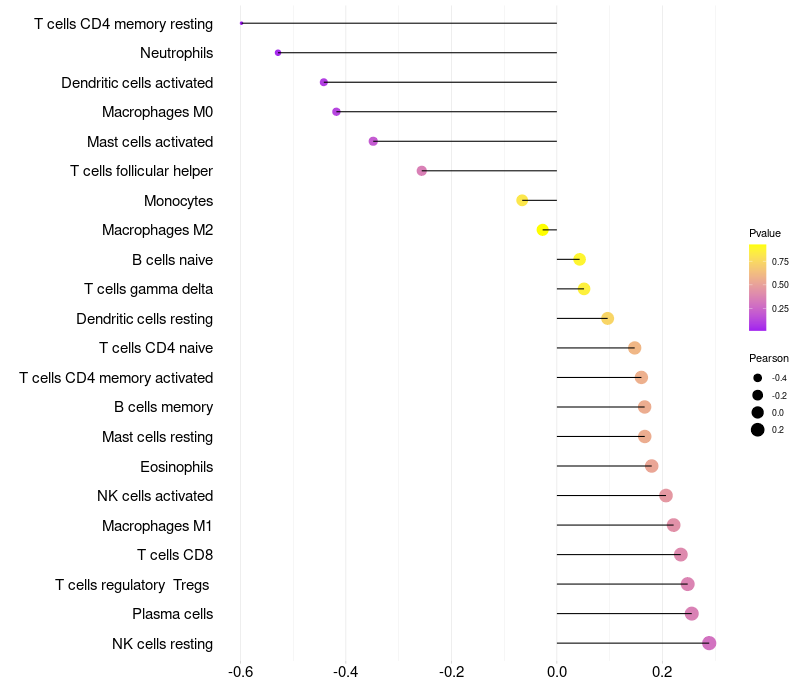Click the Neutrophils lollipop dot
This screenshot has height=700, width=800.
pyautogui.click(x=278, y=52)
